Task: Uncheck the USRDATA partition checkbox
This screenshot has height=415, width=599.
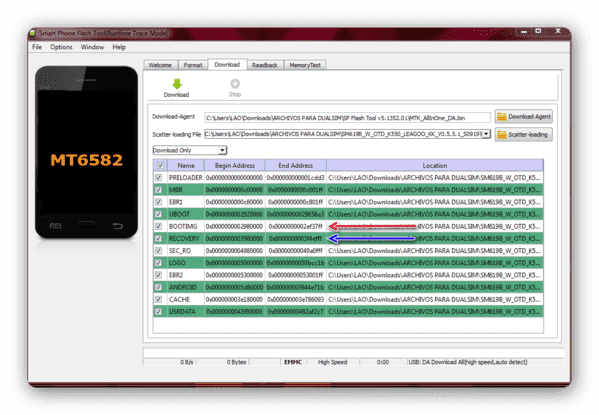Action: [159, 311]
